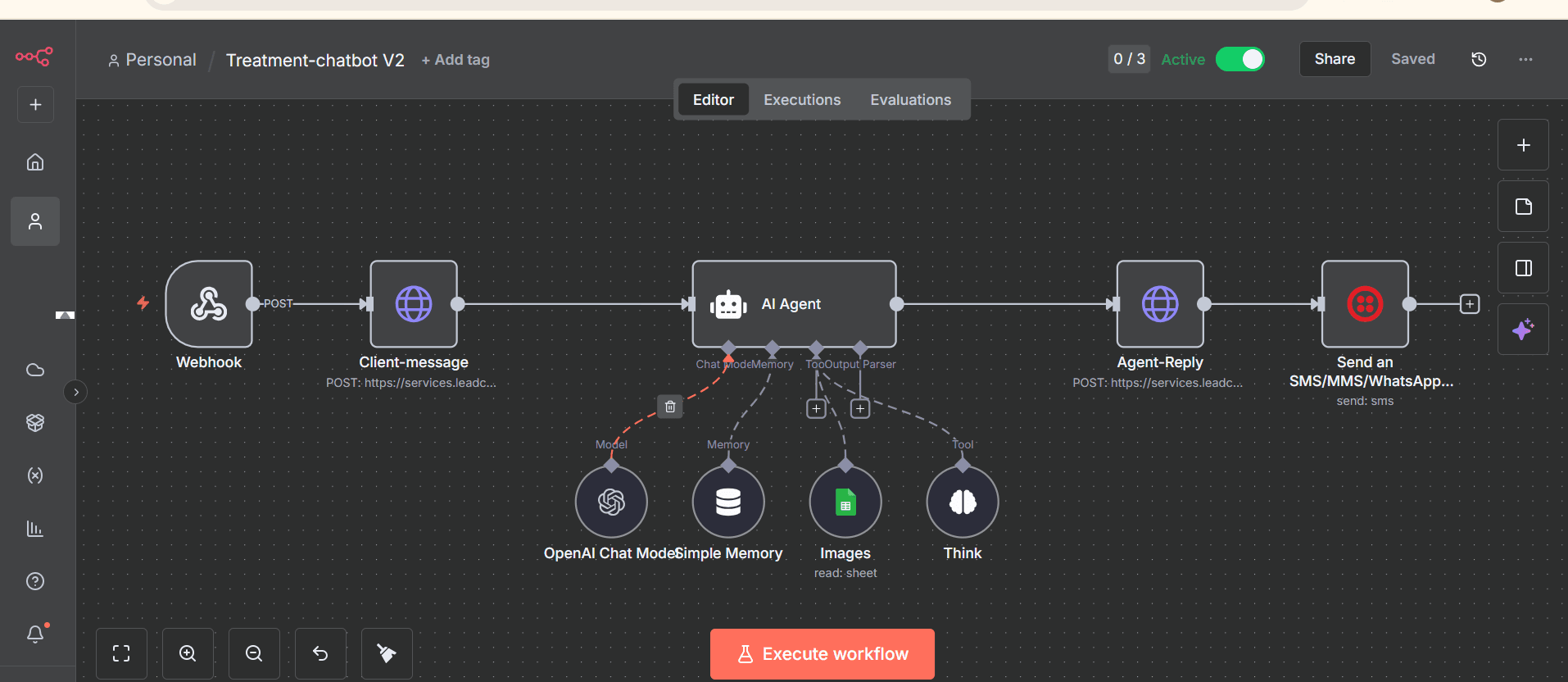Click the n8n logo icon
The width and height of the screenshot is (1568, 682).
click(x=34, y=57)
